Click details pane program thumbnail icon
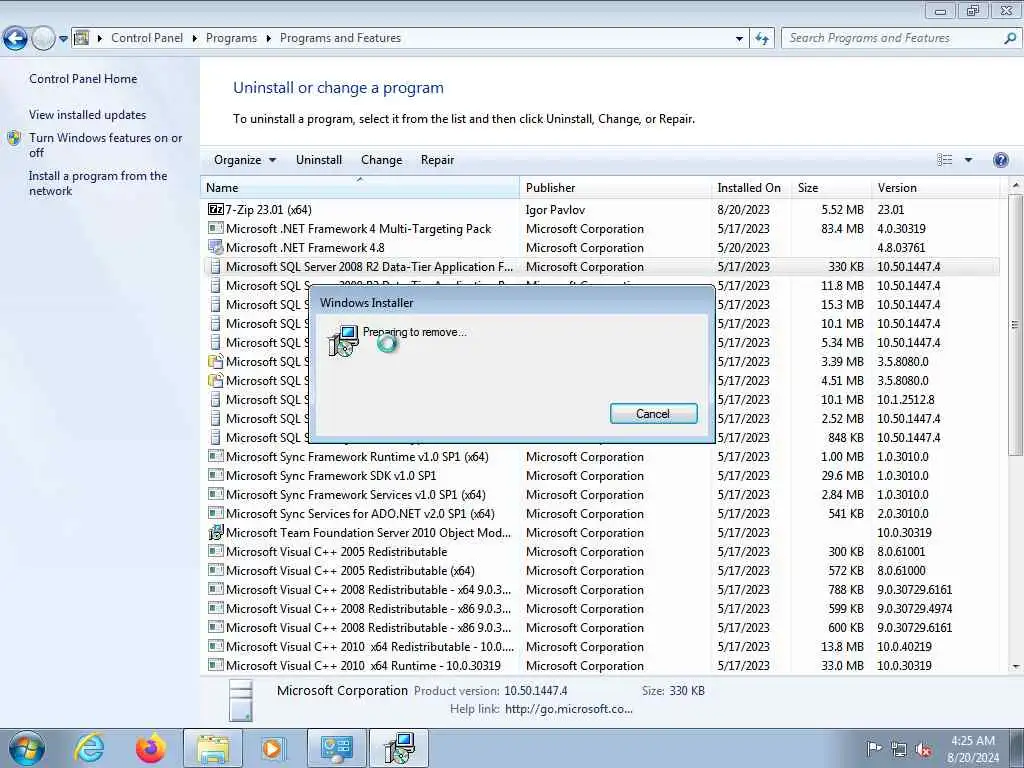 click(x=241, y=700)
